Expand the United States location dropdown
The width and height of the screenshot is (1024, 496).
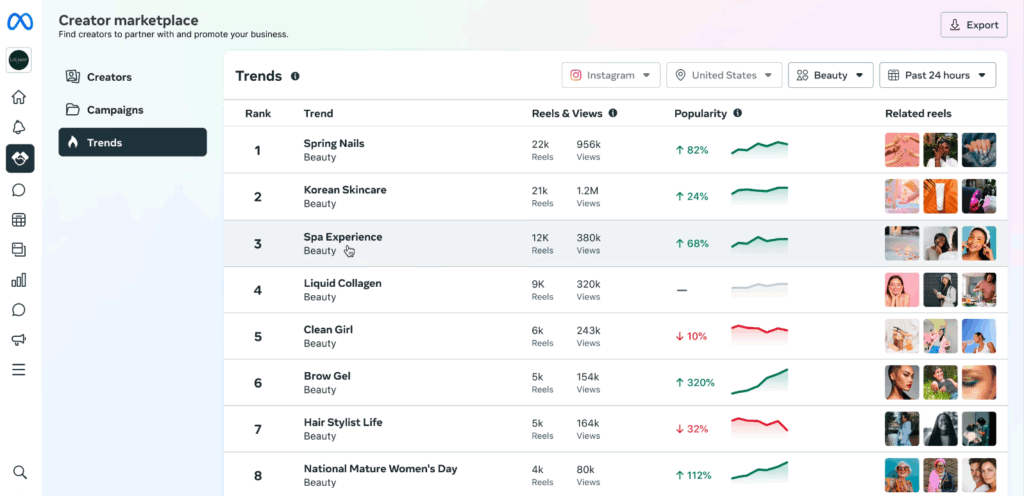[x=723, y=75]
